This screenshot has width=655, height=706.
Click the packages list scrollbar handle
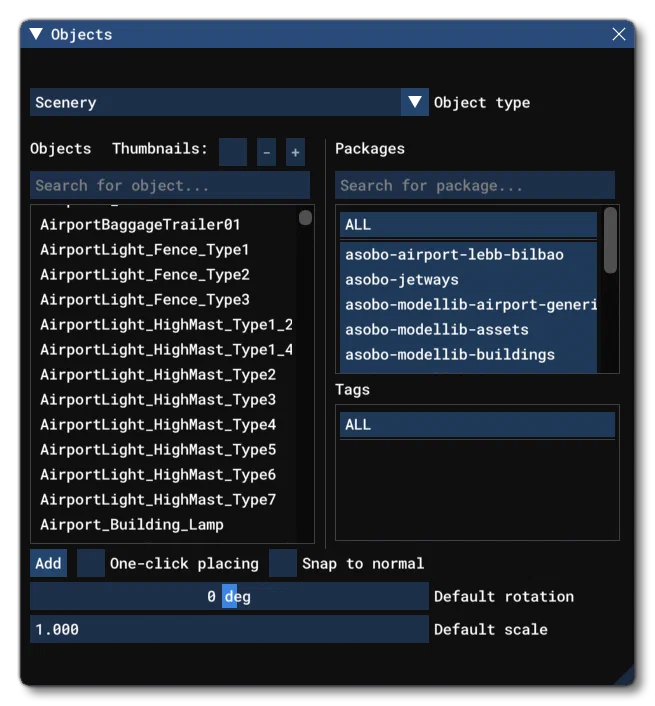[x=610, y=240]
